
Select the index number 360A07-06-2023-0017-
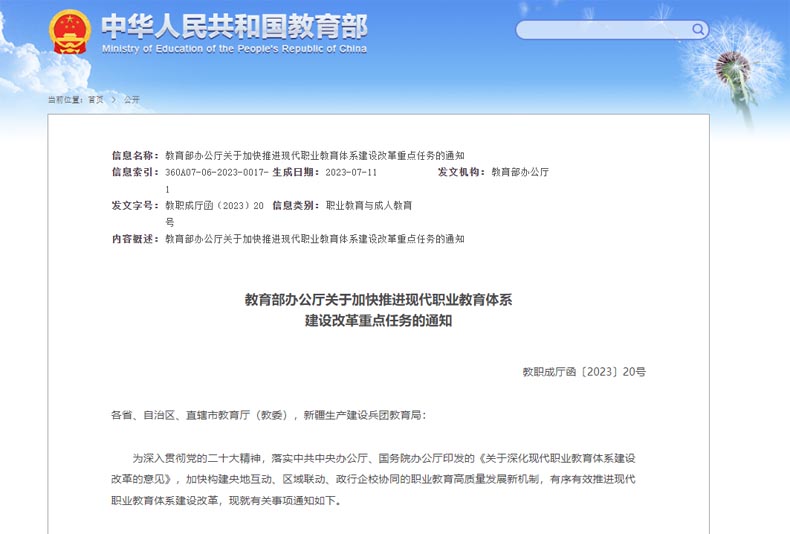point(217,172)
